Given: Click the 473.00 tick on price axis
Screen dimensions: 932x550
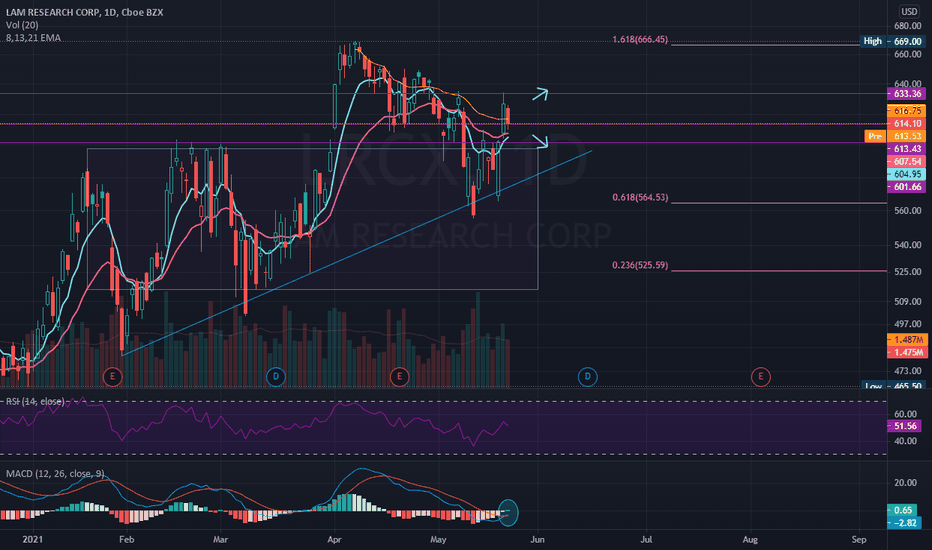Looking at the screenshot, I should point(908,371).
